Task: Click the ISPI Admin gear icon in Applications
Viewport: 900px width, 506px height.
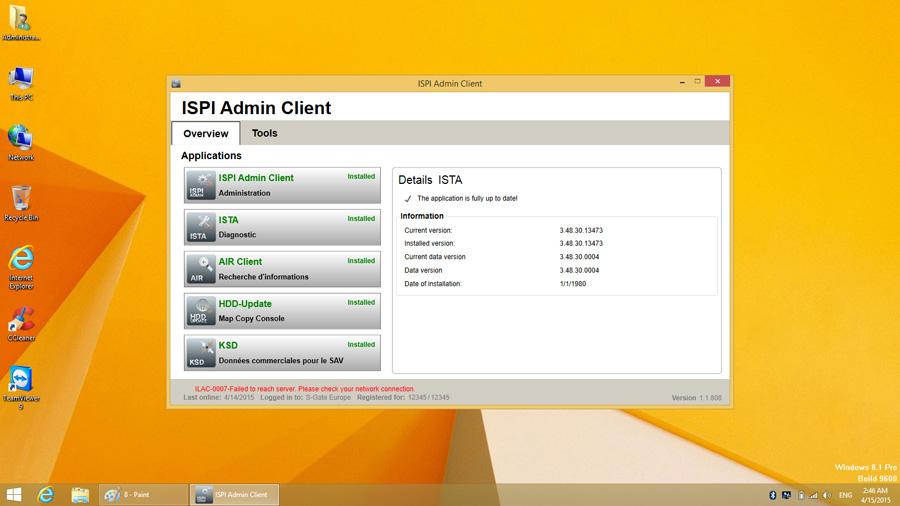Action: point(200,185)
